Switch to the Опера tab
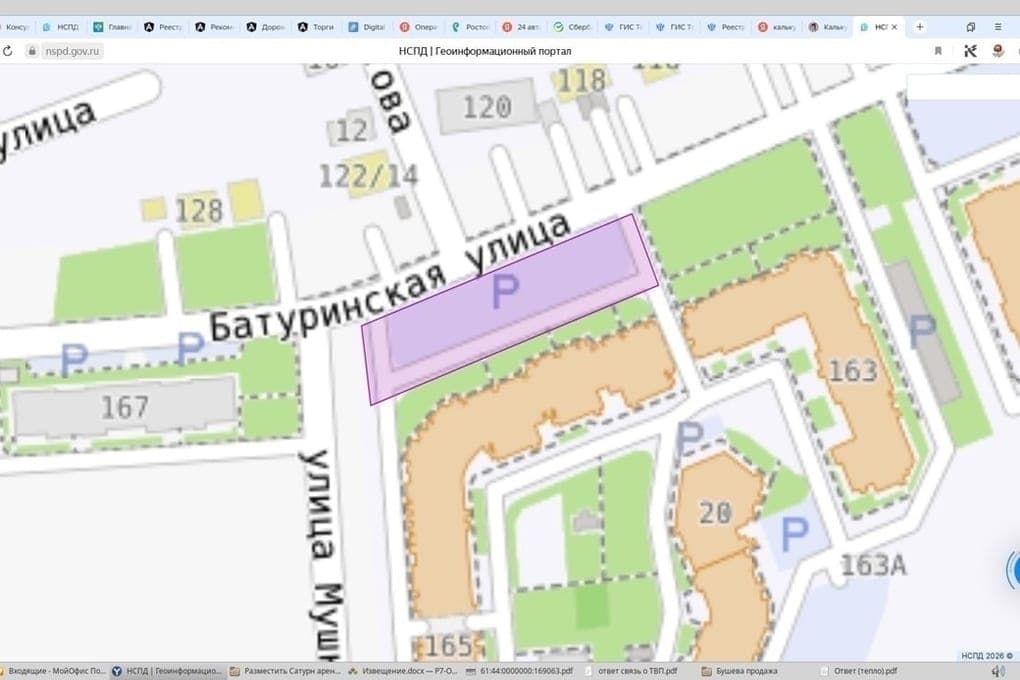This screenshot has width=1020, height=680. [x=419, y=27]
